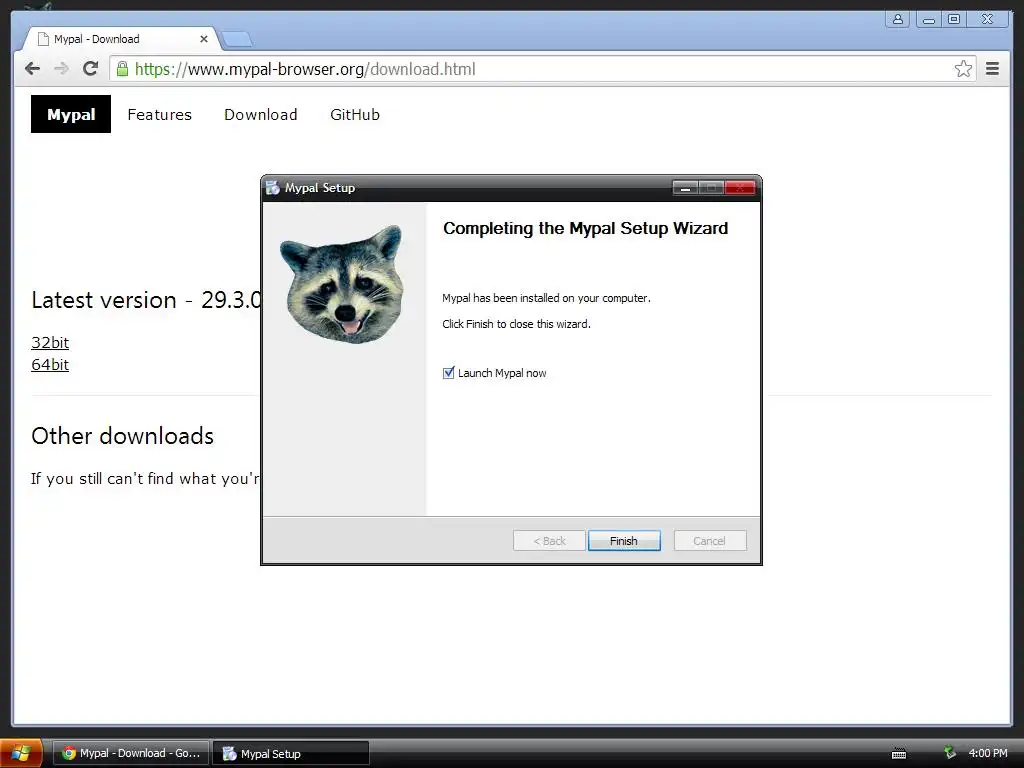1024x768 pixels.
Task: Open the Features navigation link
Action: [159, 114]
